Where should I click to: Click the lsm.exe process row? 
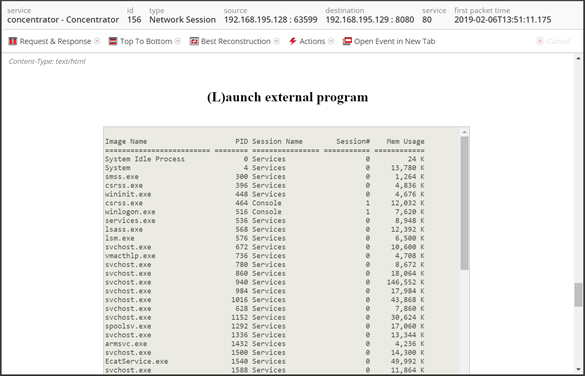pos(265,238)
